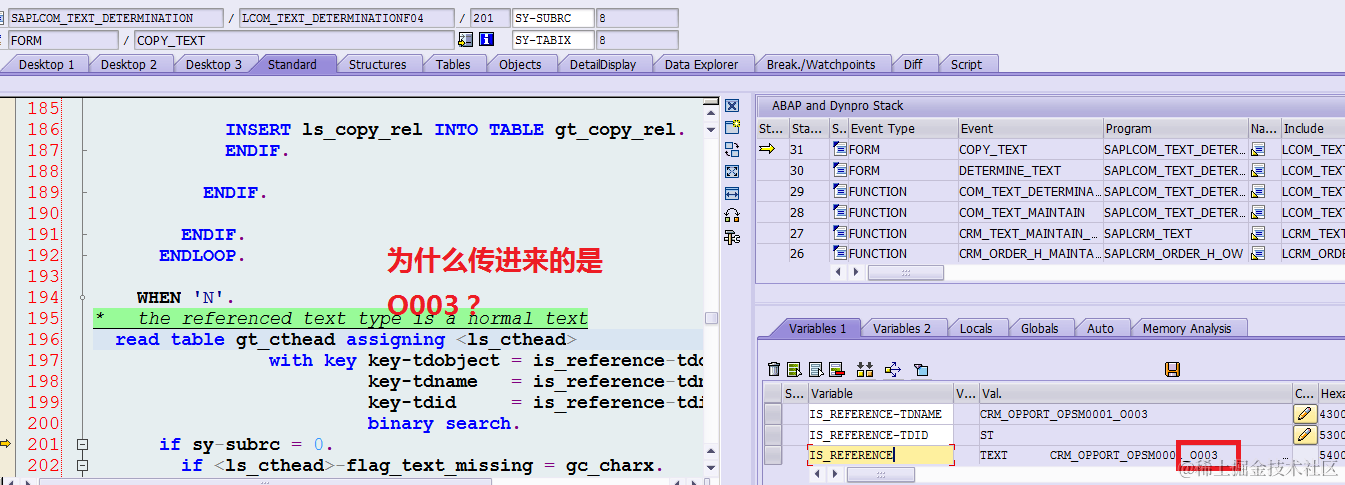
Task: Open the DetailDisplay tab
Action: coord(603,64)
